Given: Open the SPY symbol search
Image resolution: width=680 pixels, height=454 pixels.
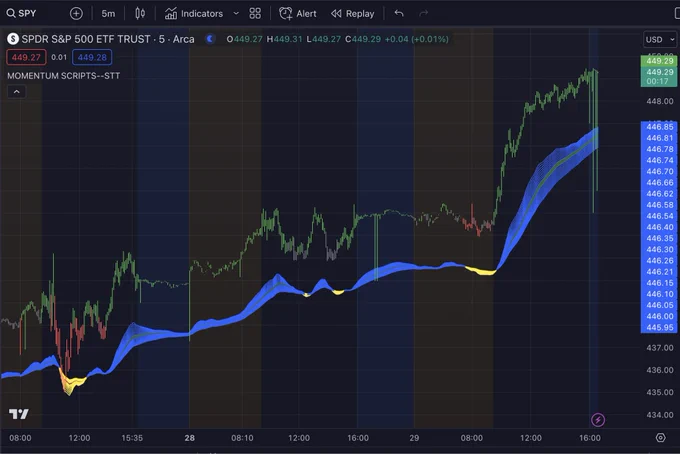Looking at the screenshot, I should coord(21,13).
